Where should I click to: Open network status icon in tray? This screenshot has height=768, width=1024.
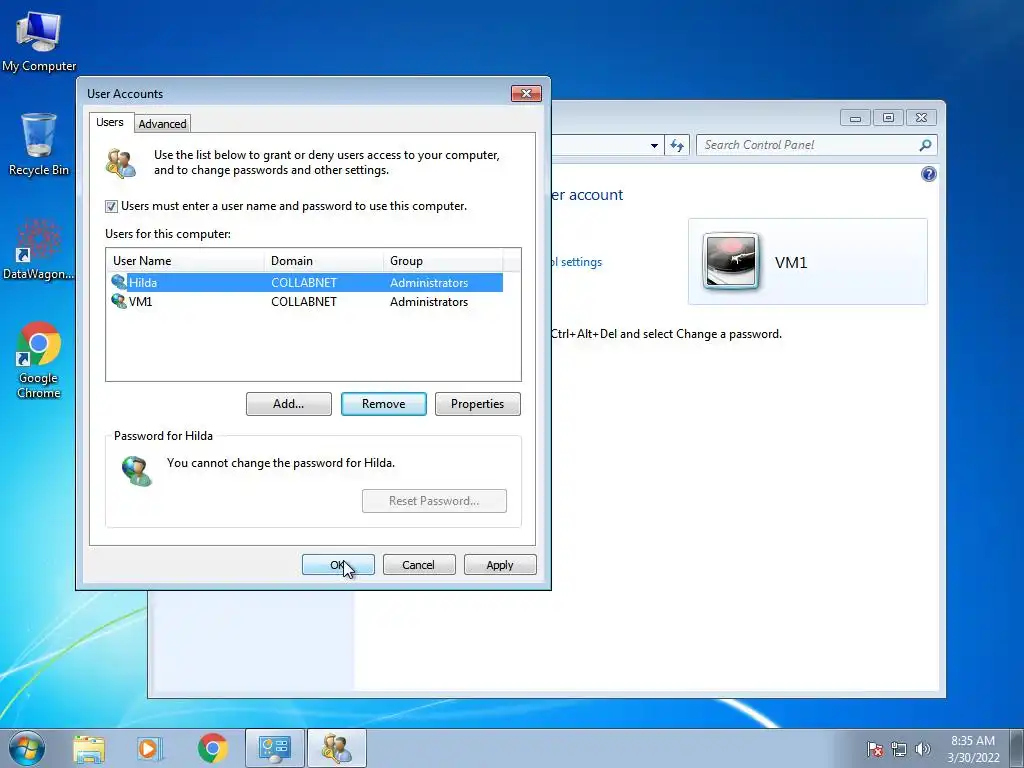tap(899, 749)
